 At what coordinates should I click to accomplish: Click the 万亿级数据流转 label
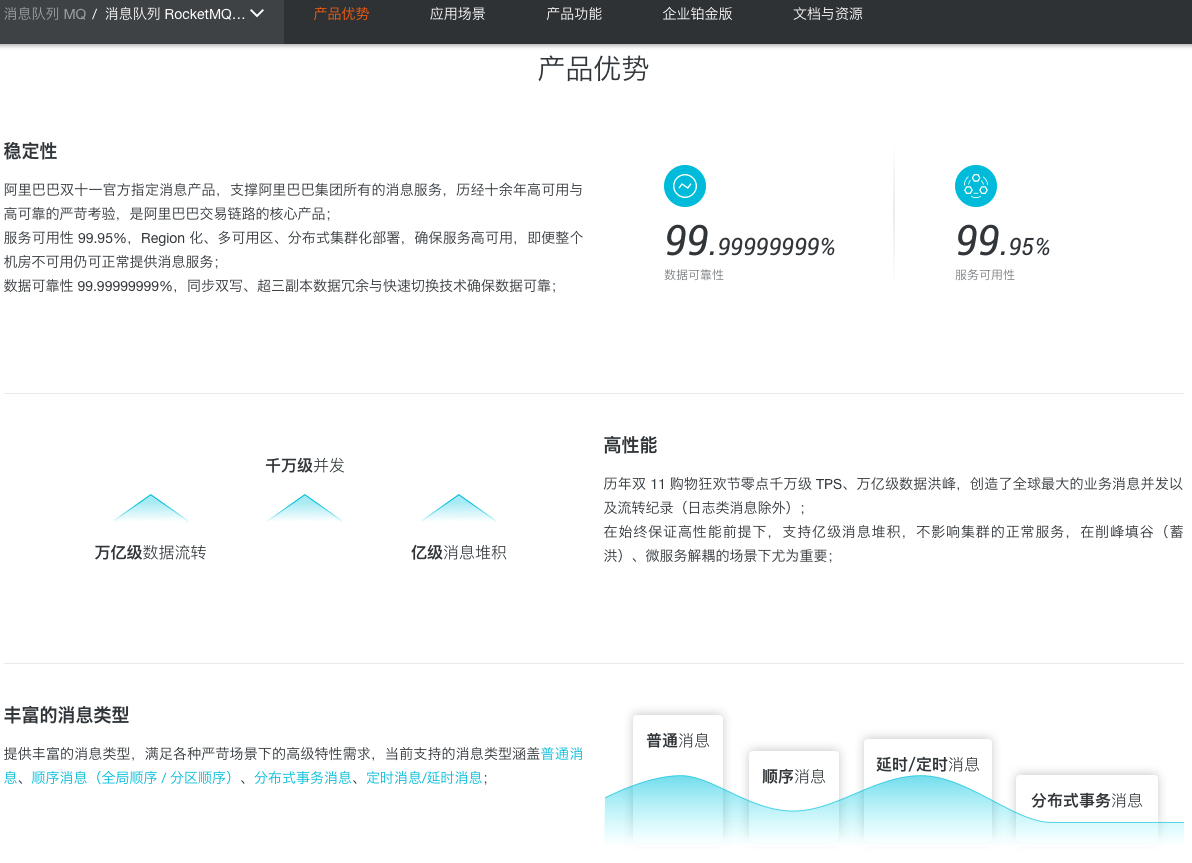click(151, 552)
